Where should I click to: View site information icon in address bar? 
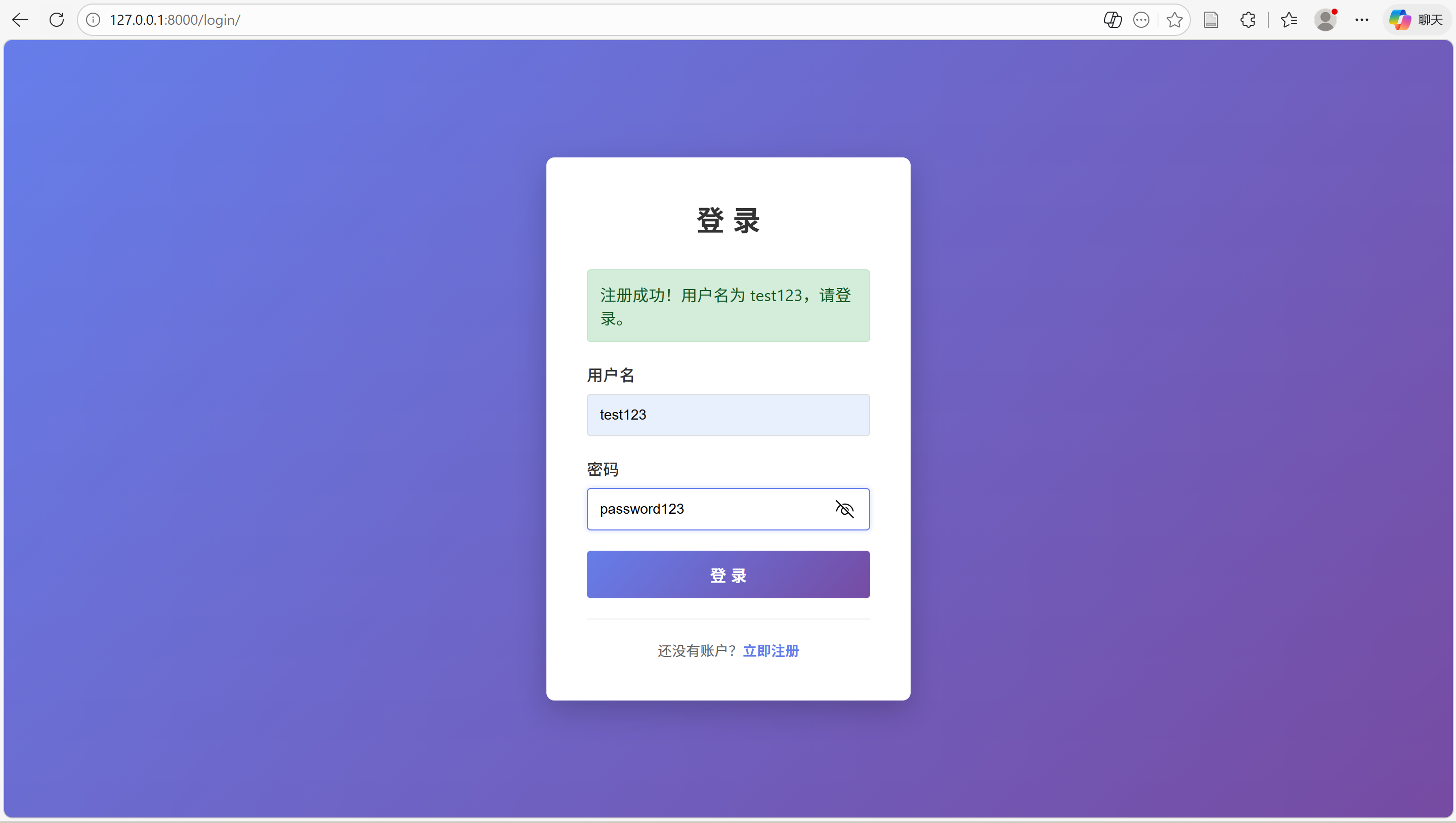point(93,20)
